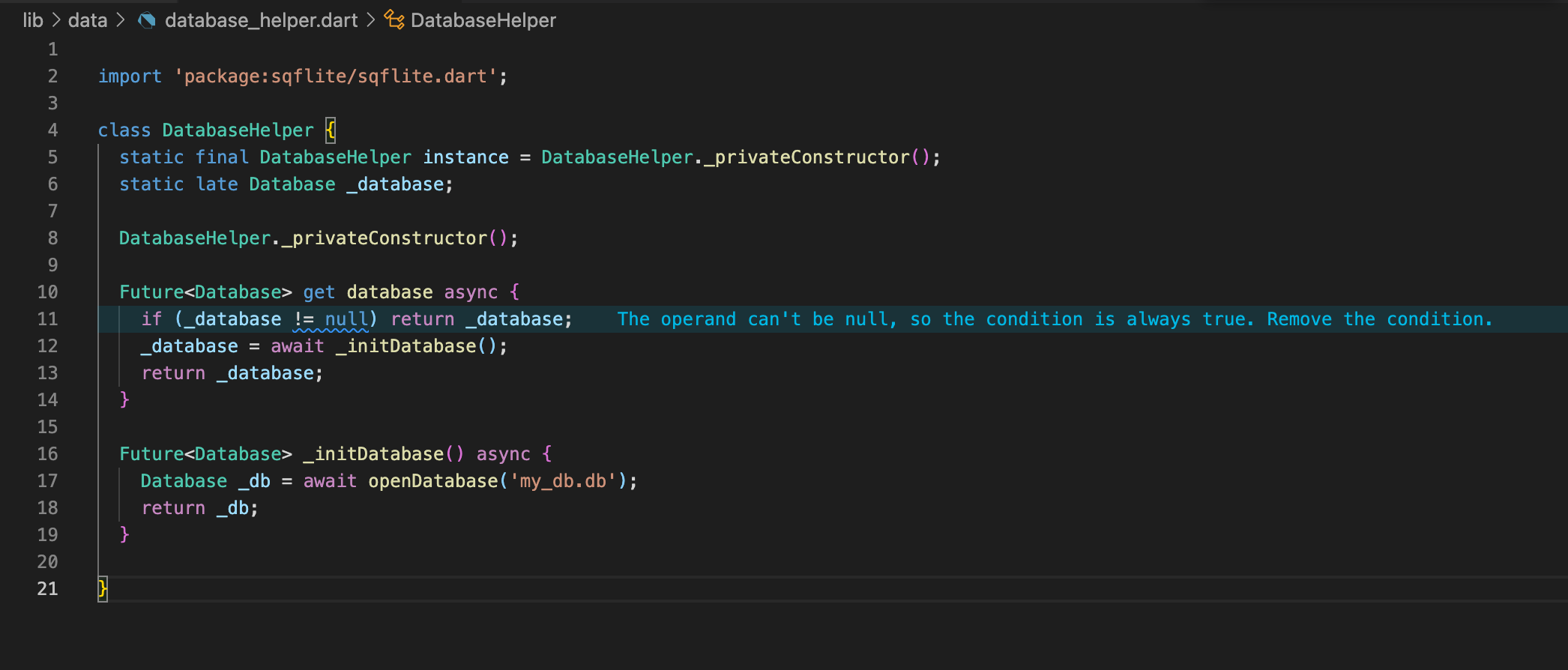
Task: Click 'return _database;' on line 13
Action: point(232,373)
